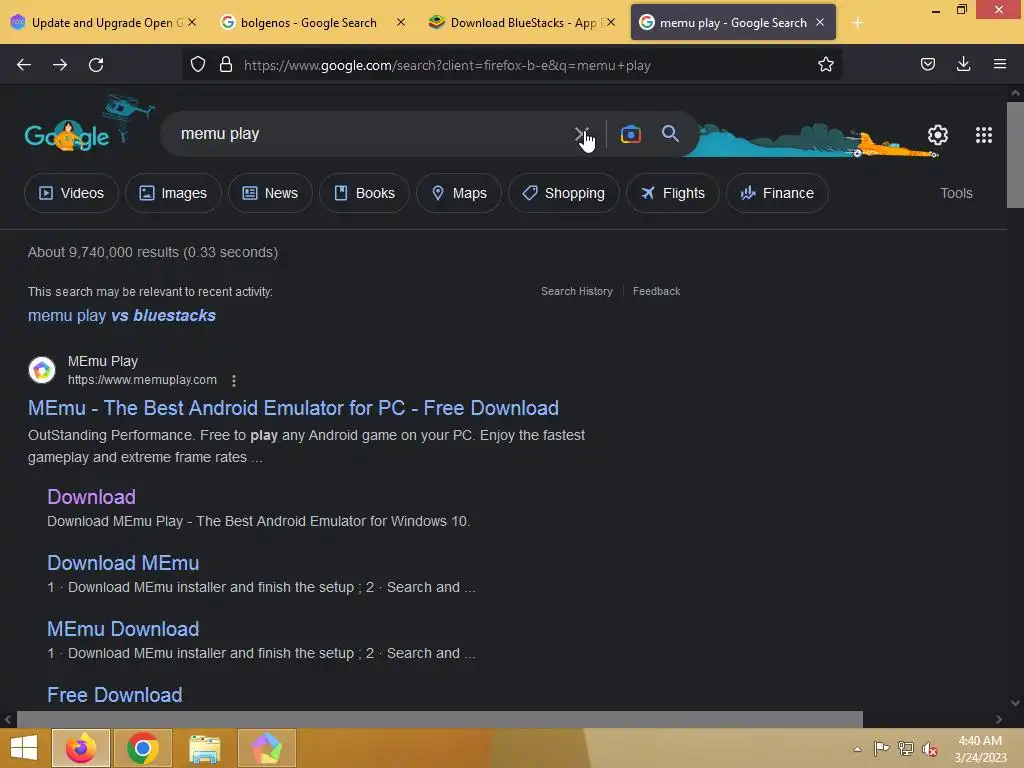The width and height of the screenshot is (1024, 768).
Task: Filter results by Images
Action: (x=173, y=193)
